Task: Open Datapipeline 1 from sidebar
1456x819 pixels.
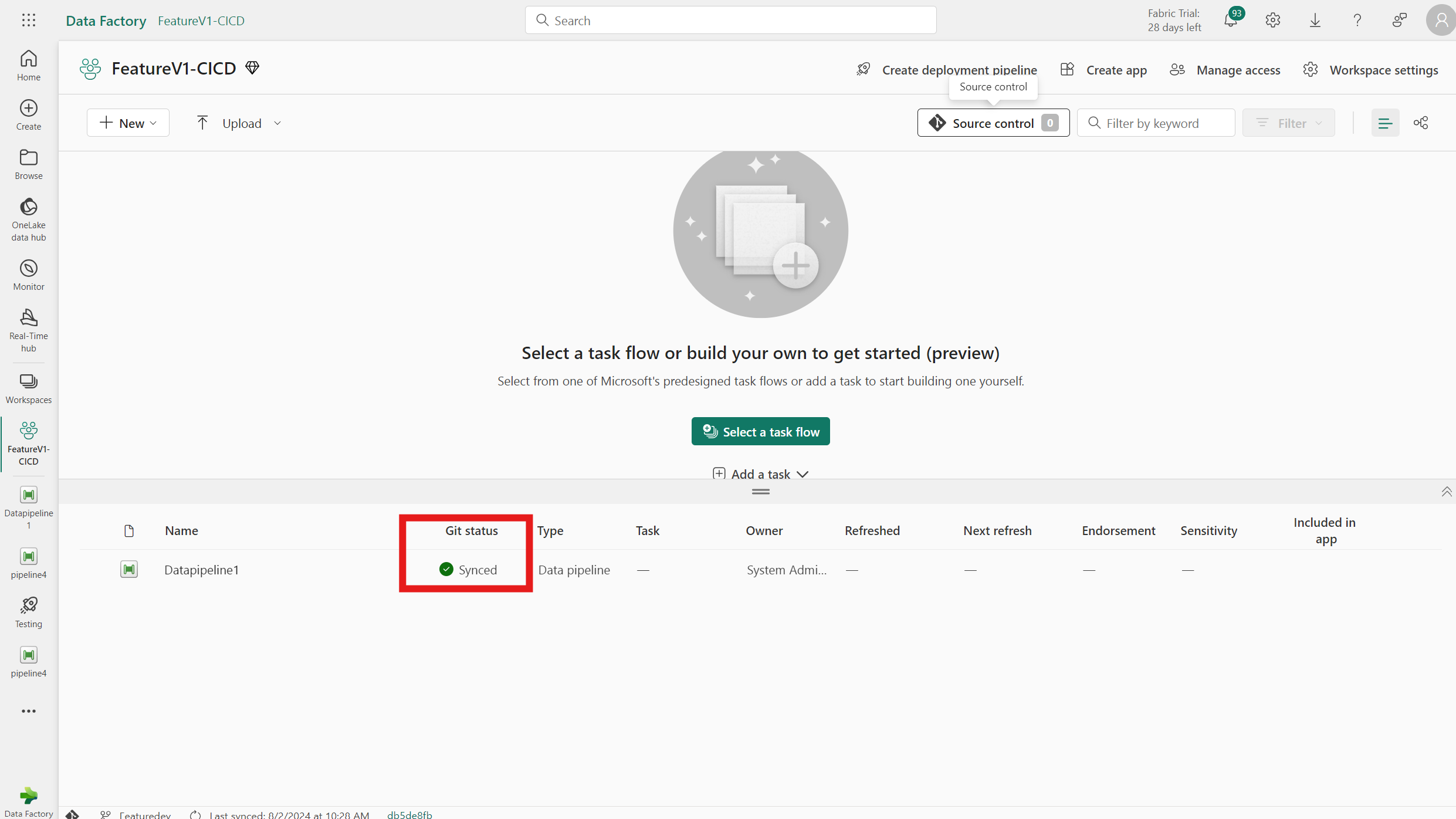Action: point(29,507)
